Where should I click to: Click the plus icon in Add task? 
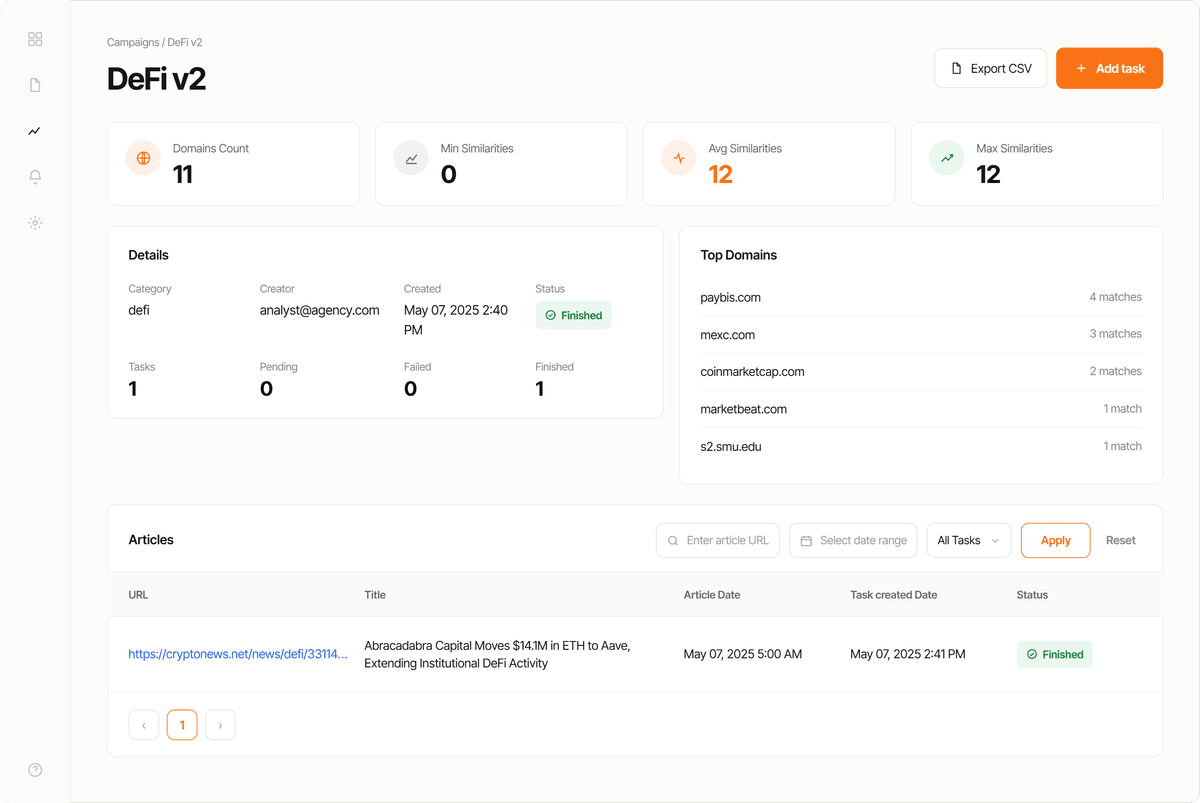pyautogui.click(x=1081, y=69)
